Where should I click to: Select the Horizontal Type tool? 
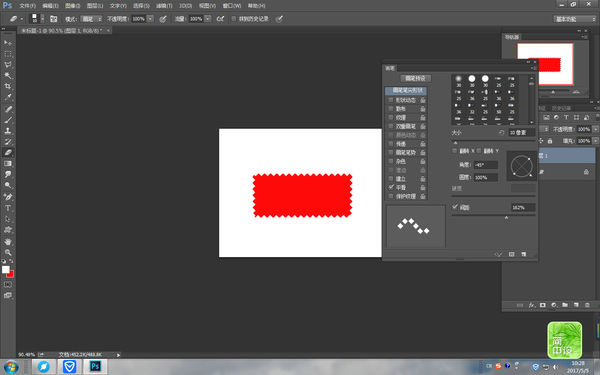8,208
